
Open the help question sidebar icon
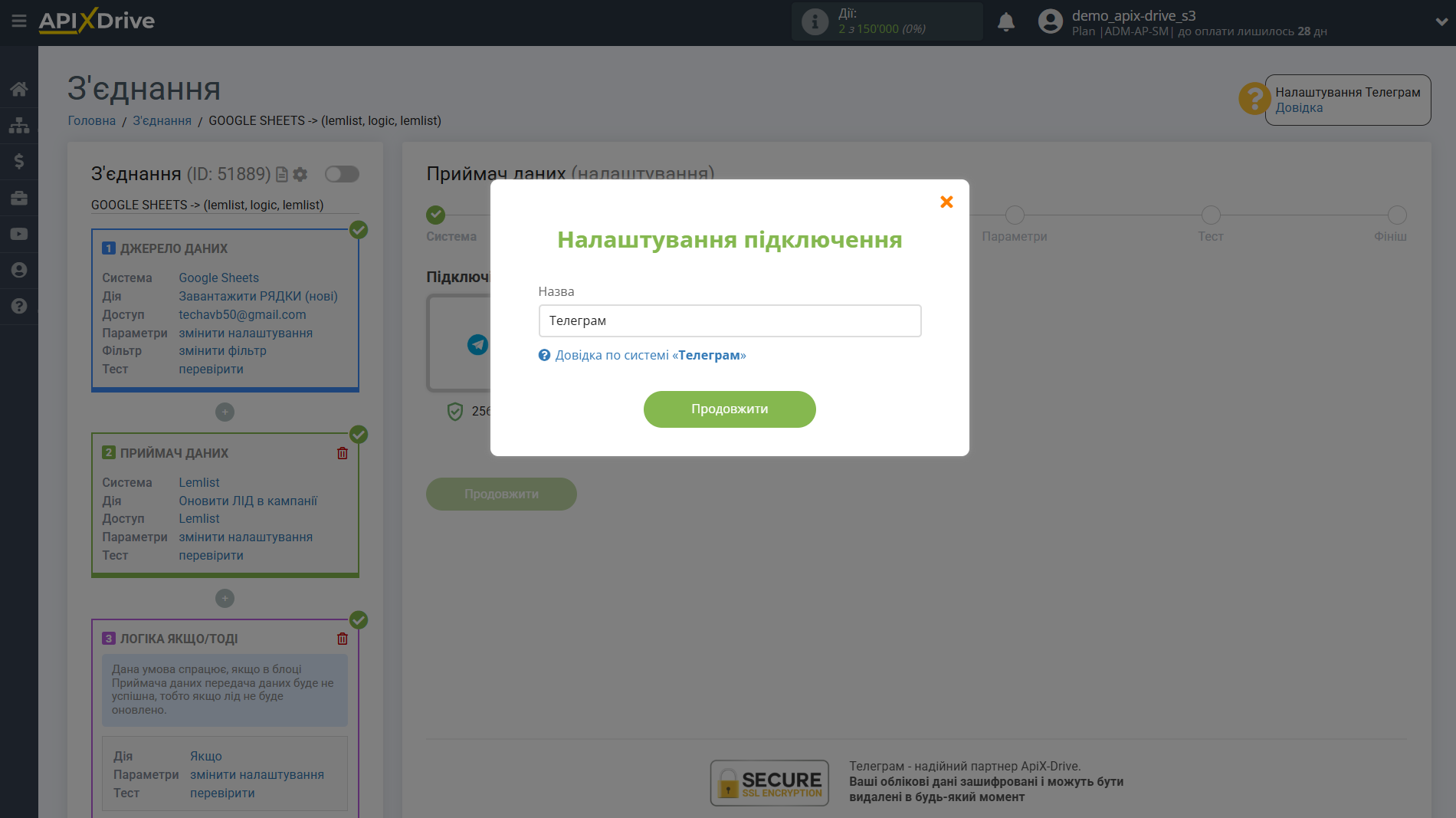coord(19,306)
